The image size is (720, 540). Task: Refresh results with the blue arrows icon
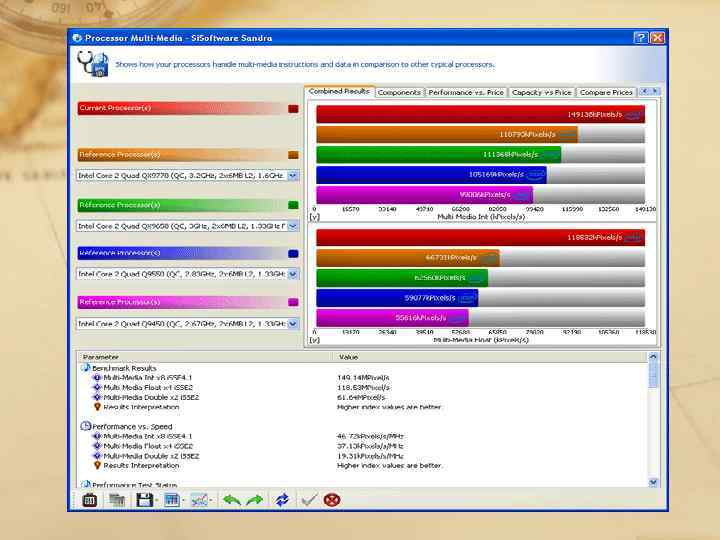point(282,500)
